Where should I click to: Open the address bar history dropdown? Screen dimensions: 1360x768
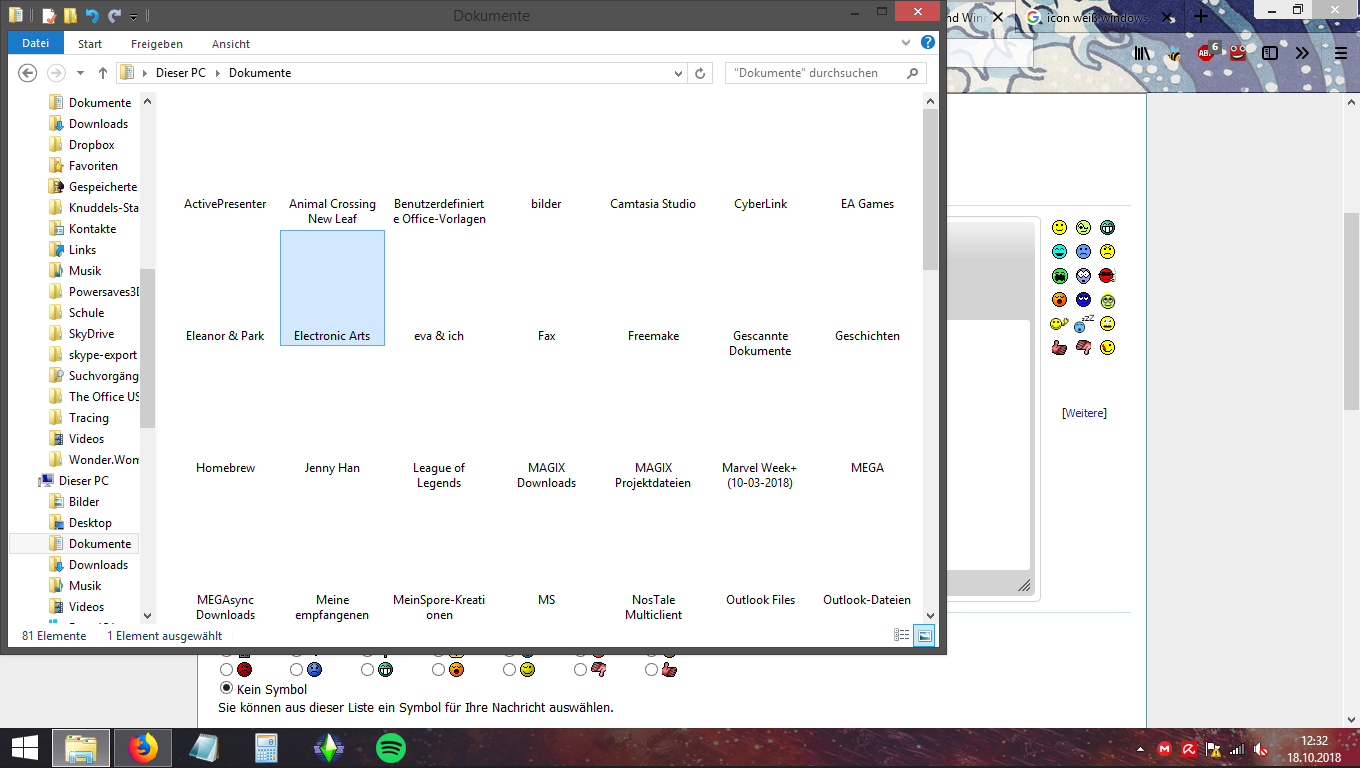pos(678,74)
